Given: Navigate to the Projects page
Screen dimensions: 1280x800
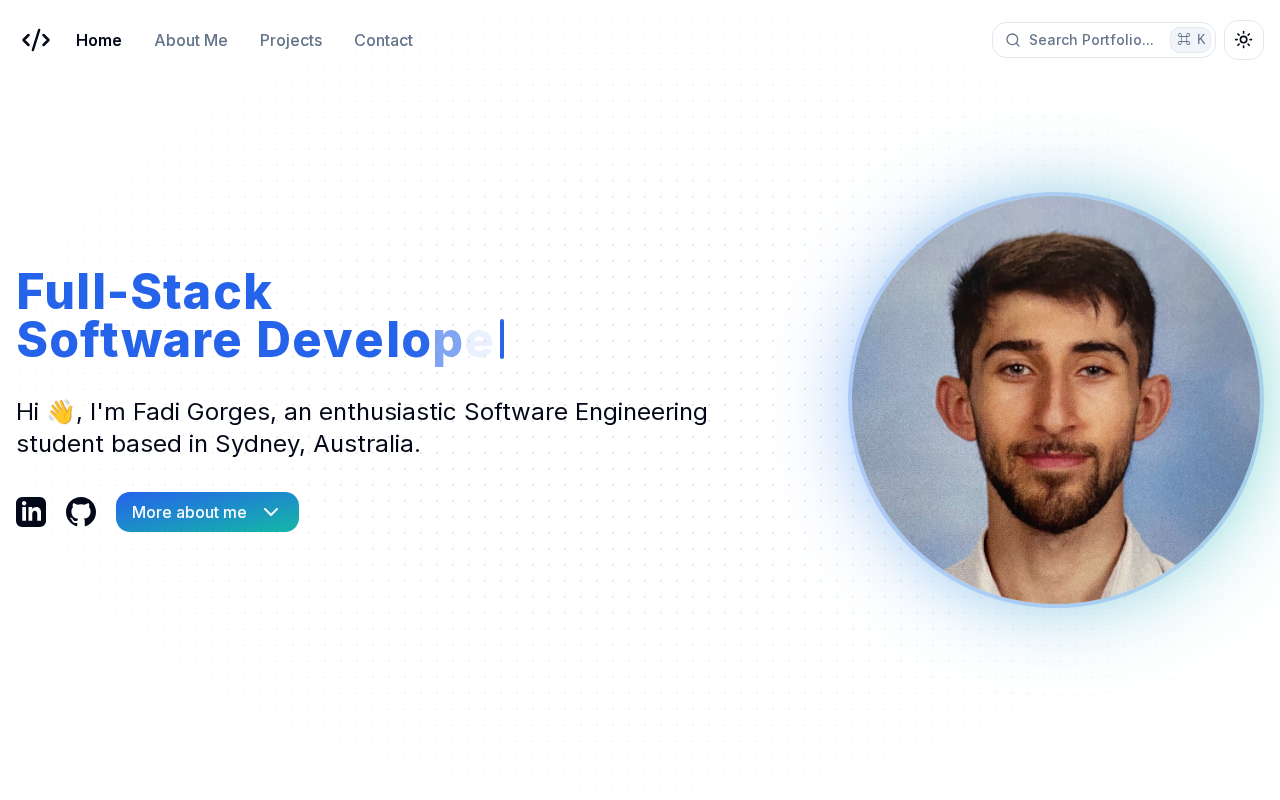Looking at the screenshot, I should point(291,40).
